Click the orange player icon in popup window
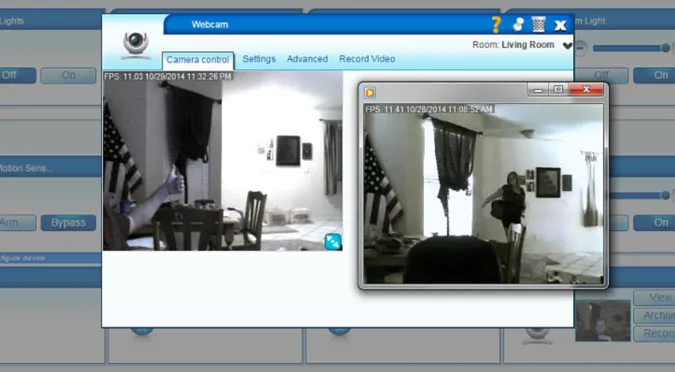Viewport: 675px width, 372px height. coord(370,93)
